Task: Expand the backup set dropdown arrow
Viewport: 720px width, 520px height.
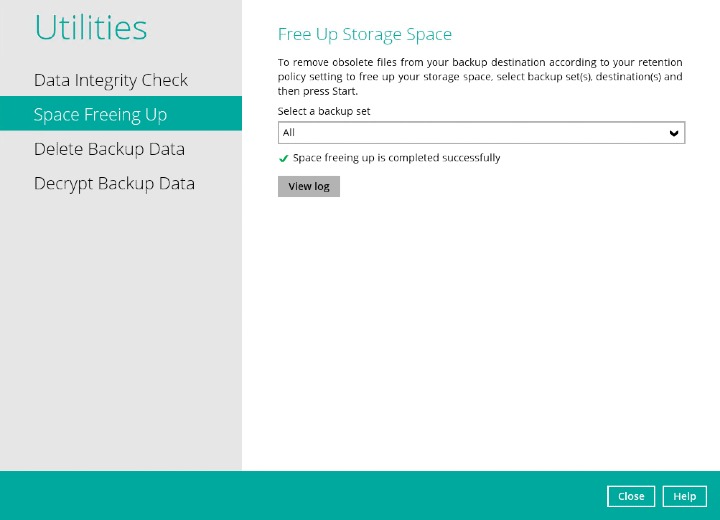Action: [x=674, y=133]
